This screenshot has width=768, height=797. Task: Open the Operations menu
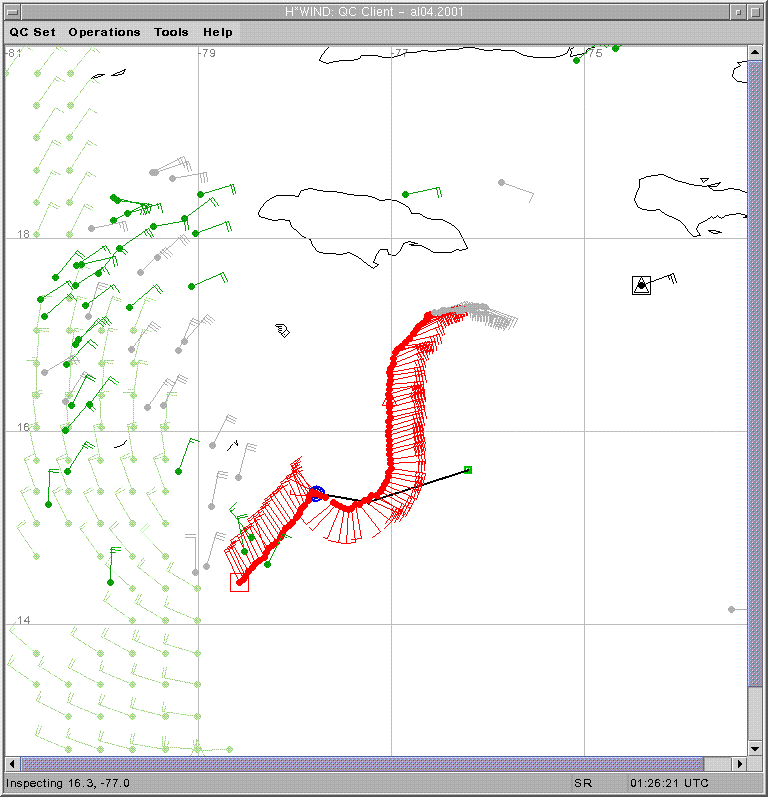(104, 32)
